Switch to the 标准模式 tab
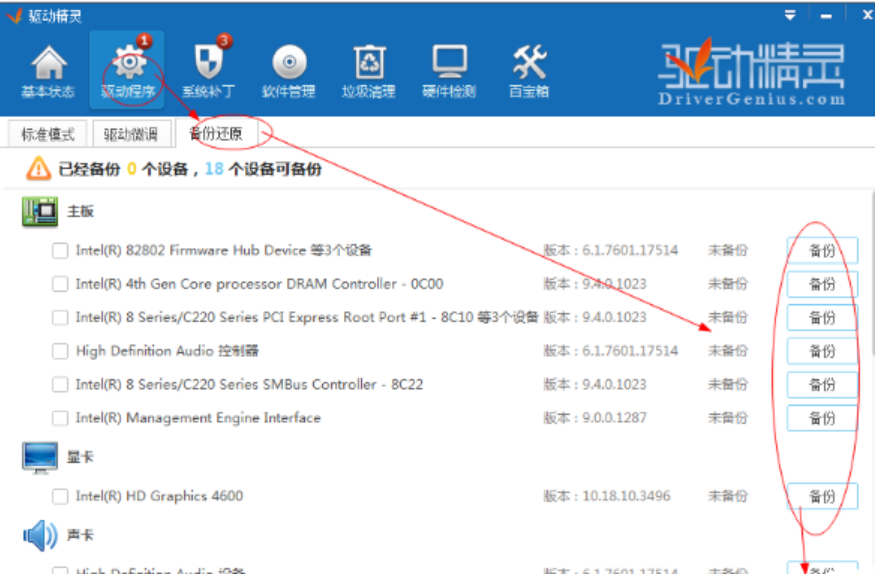Viewport: 875px width, 580px height. point(48,134)
